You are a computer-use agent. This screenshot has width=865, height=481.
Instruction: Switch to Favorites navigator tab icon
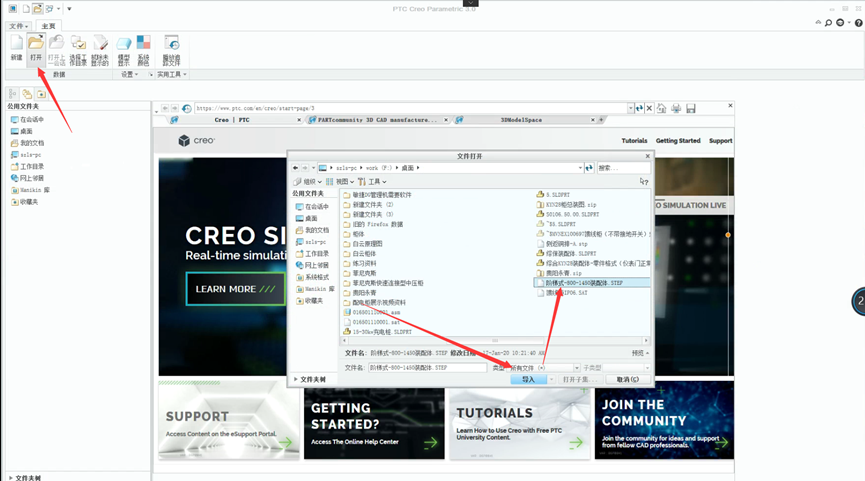coord(41,94)
